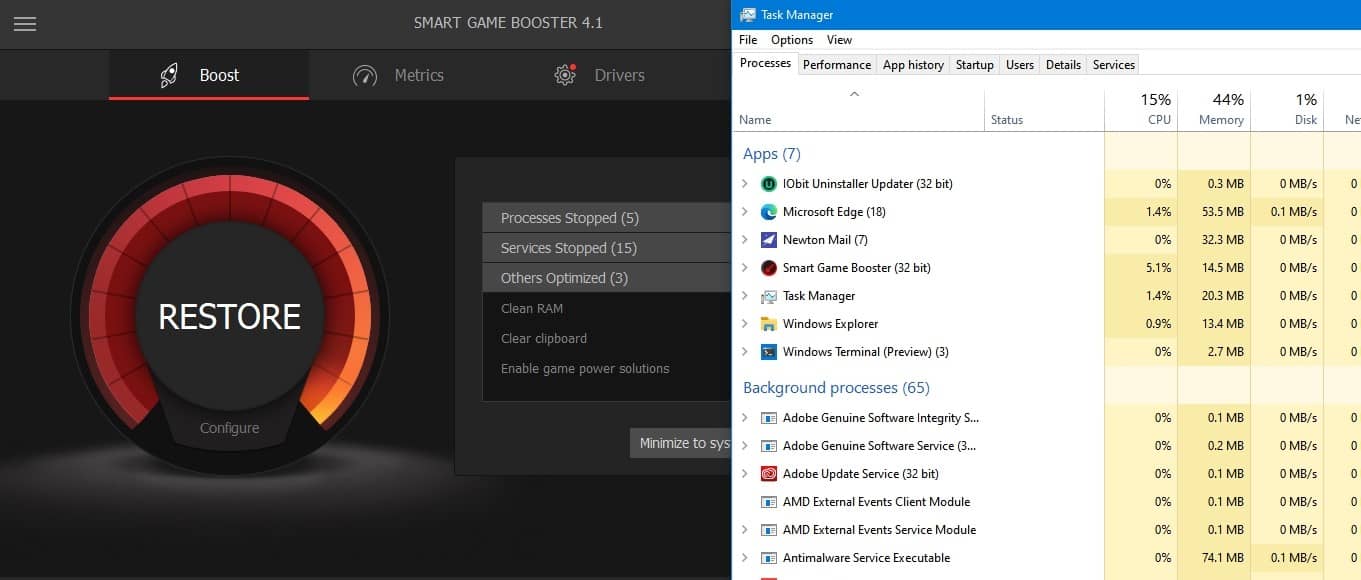Expand the Adobe Update Service entry

(744, 474)
